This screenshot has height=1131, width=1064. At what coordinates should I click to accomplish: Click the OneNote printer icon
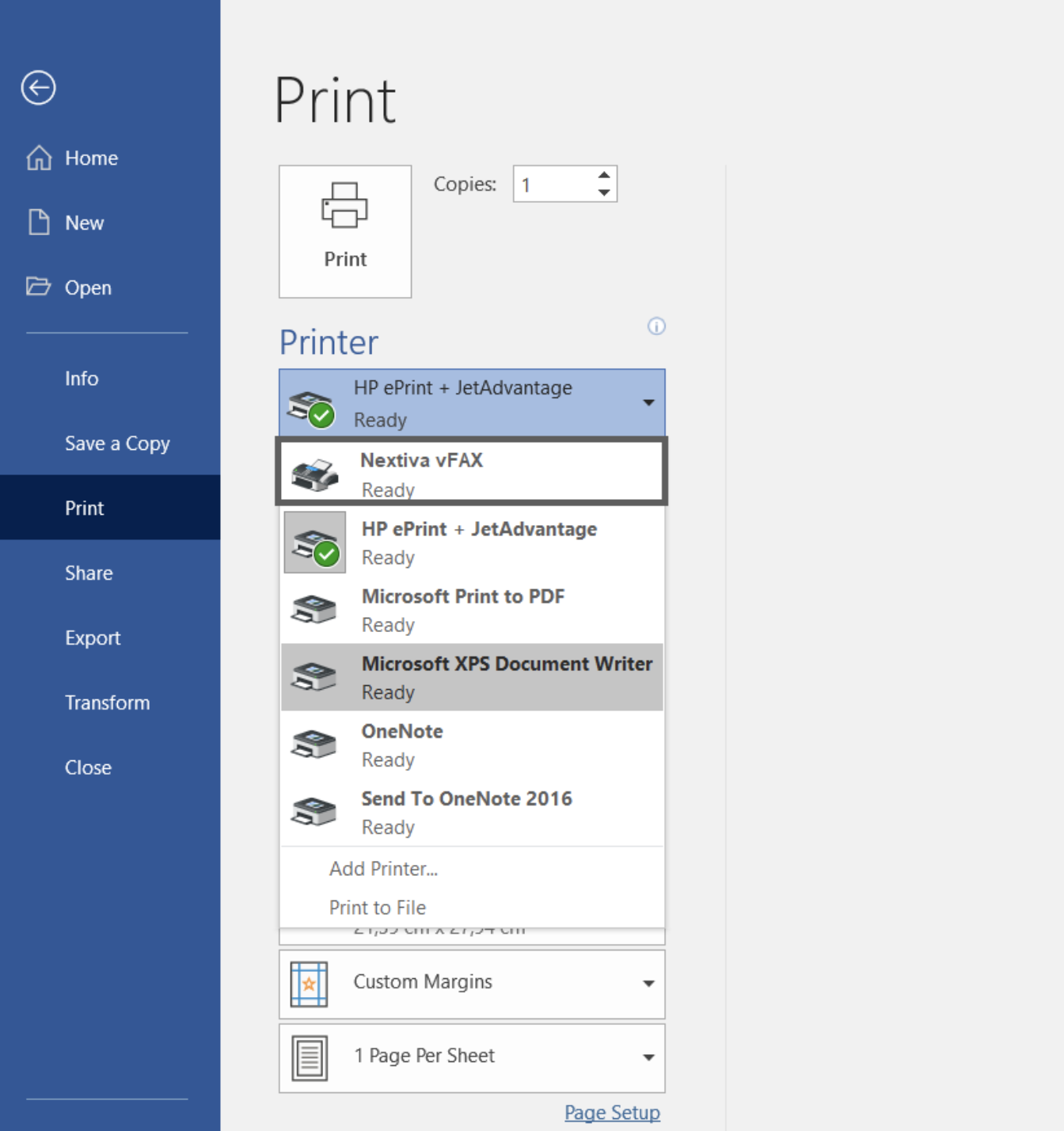(x=313, y=744)
